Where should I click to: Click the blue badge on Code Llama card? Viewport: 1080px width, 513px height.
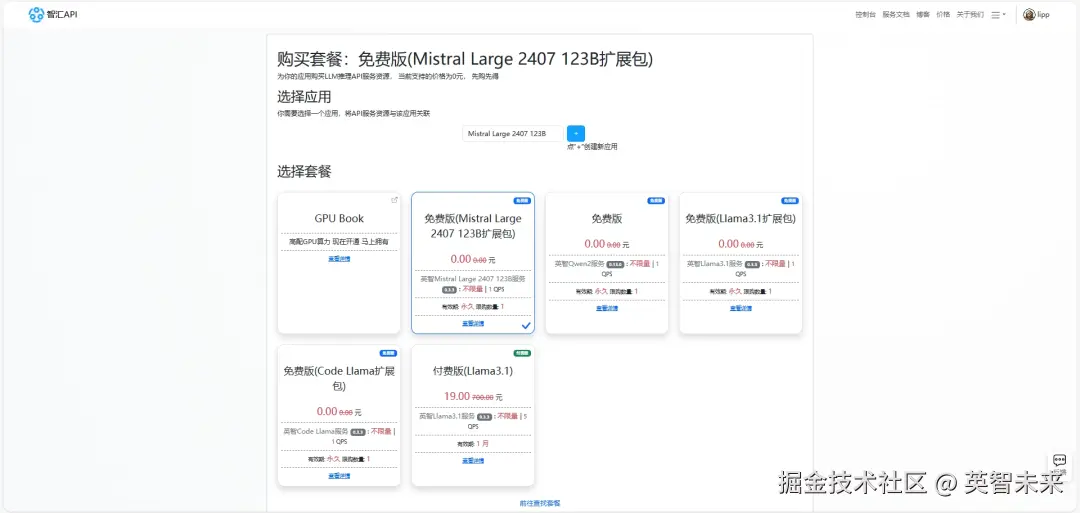pos(388,353)
